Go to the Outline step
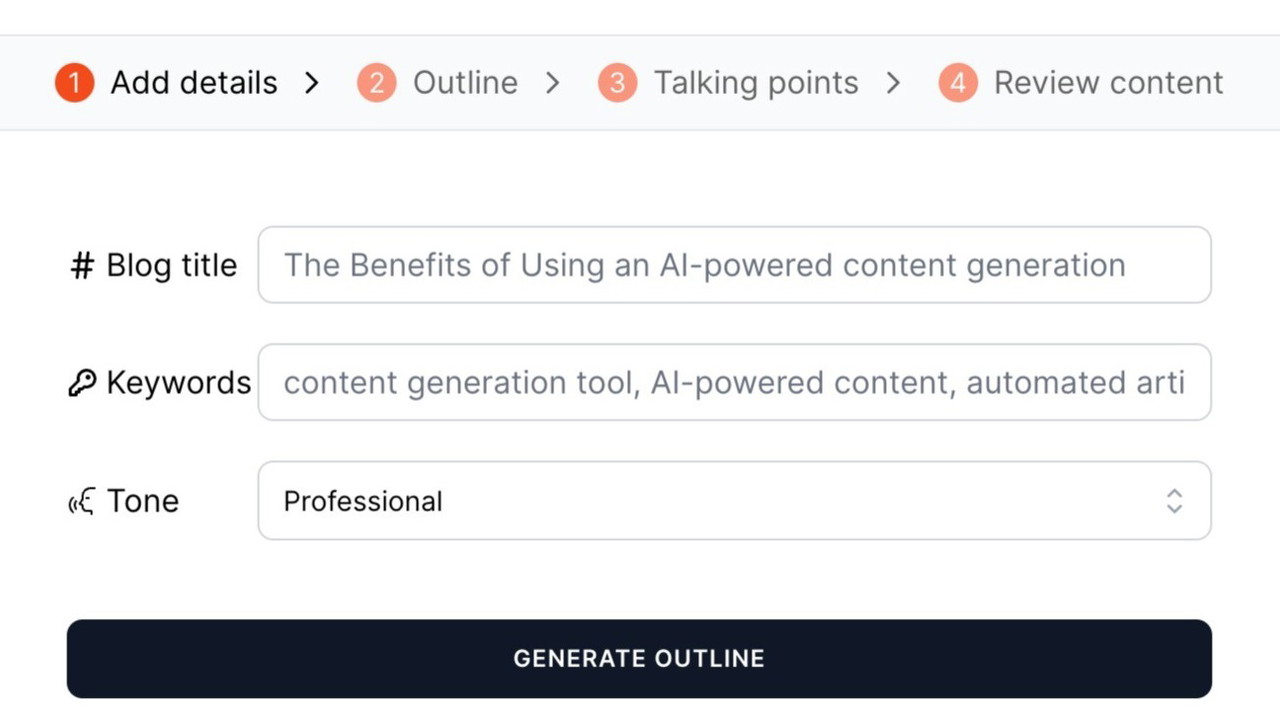Screen dimensions: 1280x720 tap(465, 83)
